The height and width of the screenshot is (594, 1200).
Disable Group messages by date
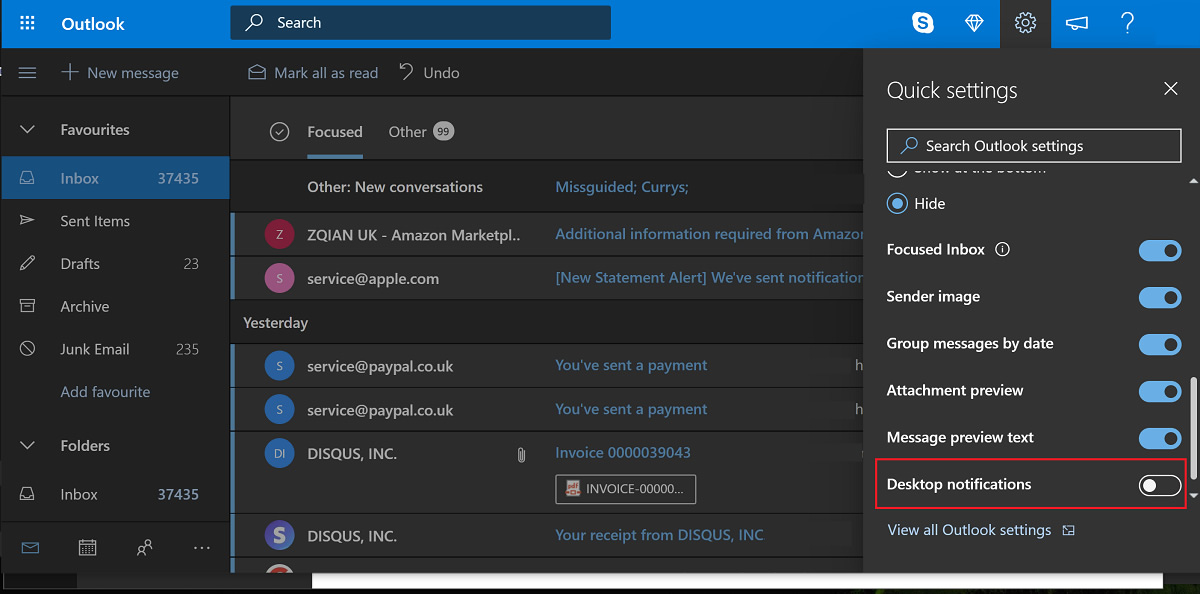click(x=1160, y=344)
